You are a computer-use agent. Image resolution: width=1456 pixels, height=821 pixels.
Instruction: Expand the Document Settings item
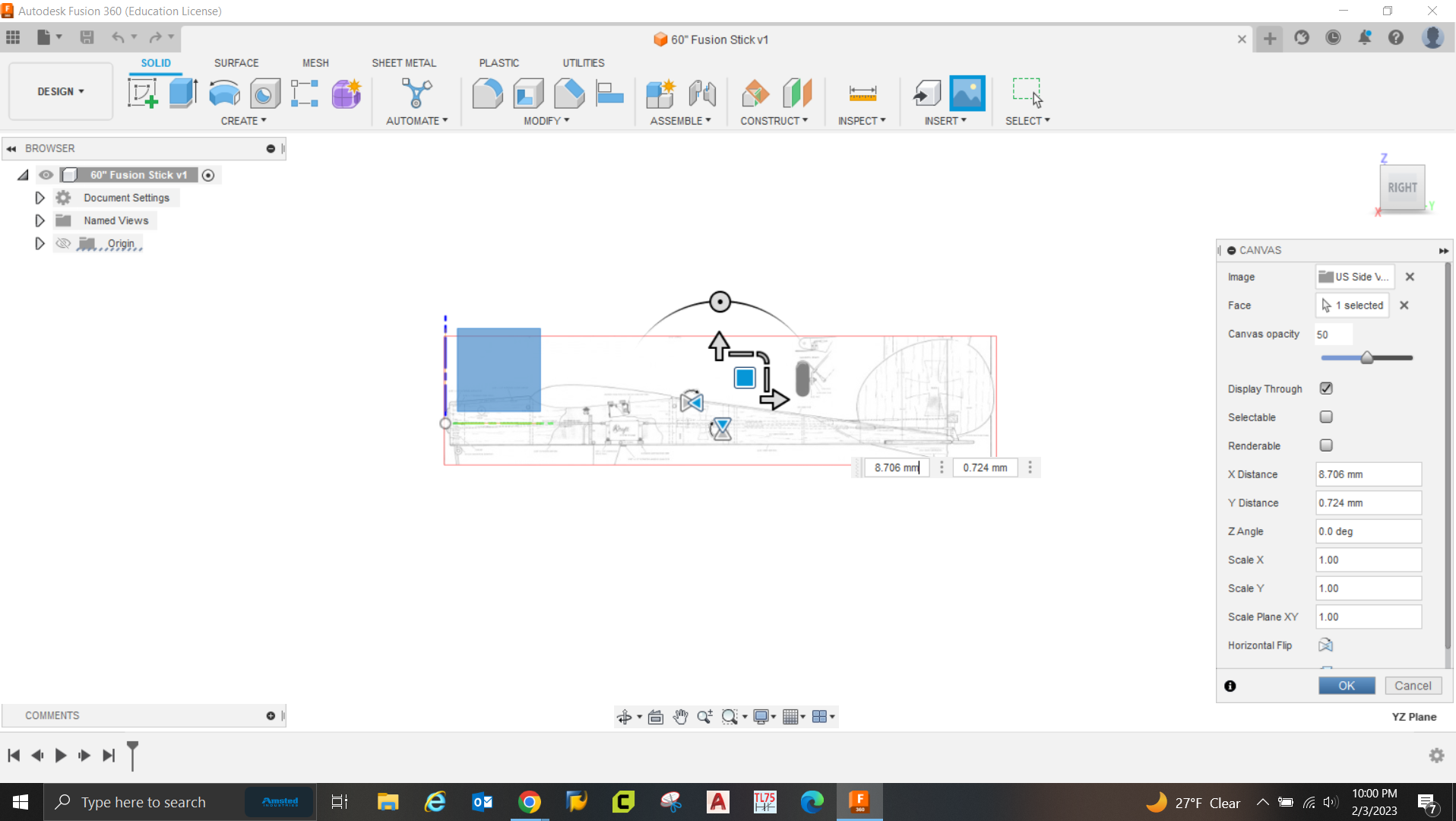[x=39, y=197]
